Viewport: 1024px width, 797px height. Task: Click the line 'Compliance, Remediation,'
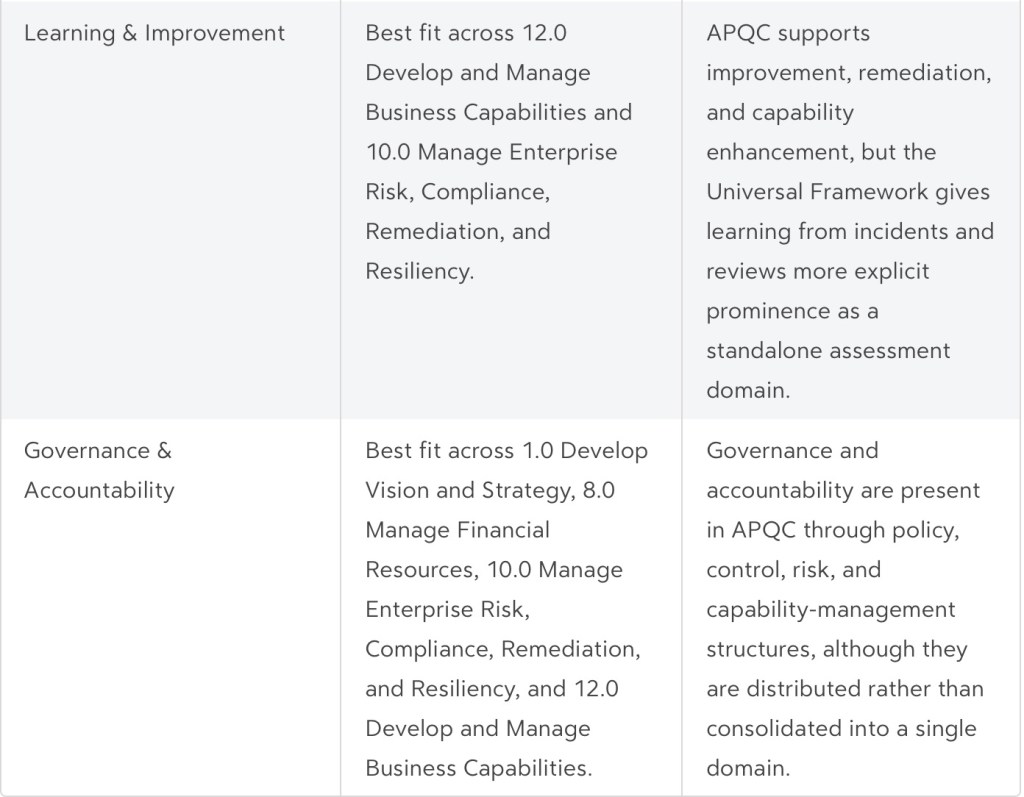(502, 649)
